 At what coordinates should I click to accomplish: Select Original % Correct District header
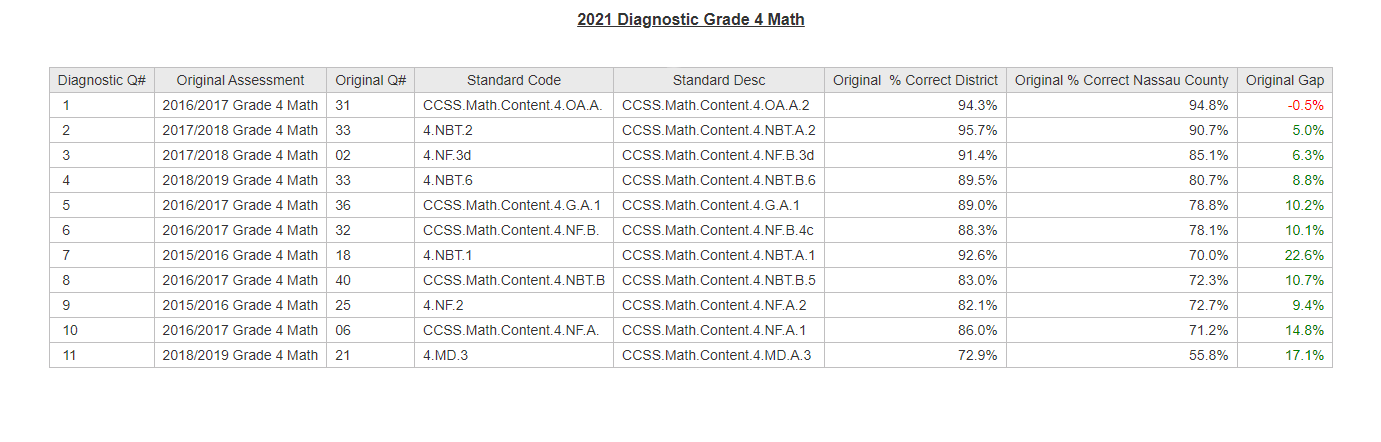pyautogui.click(x=915, y=80)
